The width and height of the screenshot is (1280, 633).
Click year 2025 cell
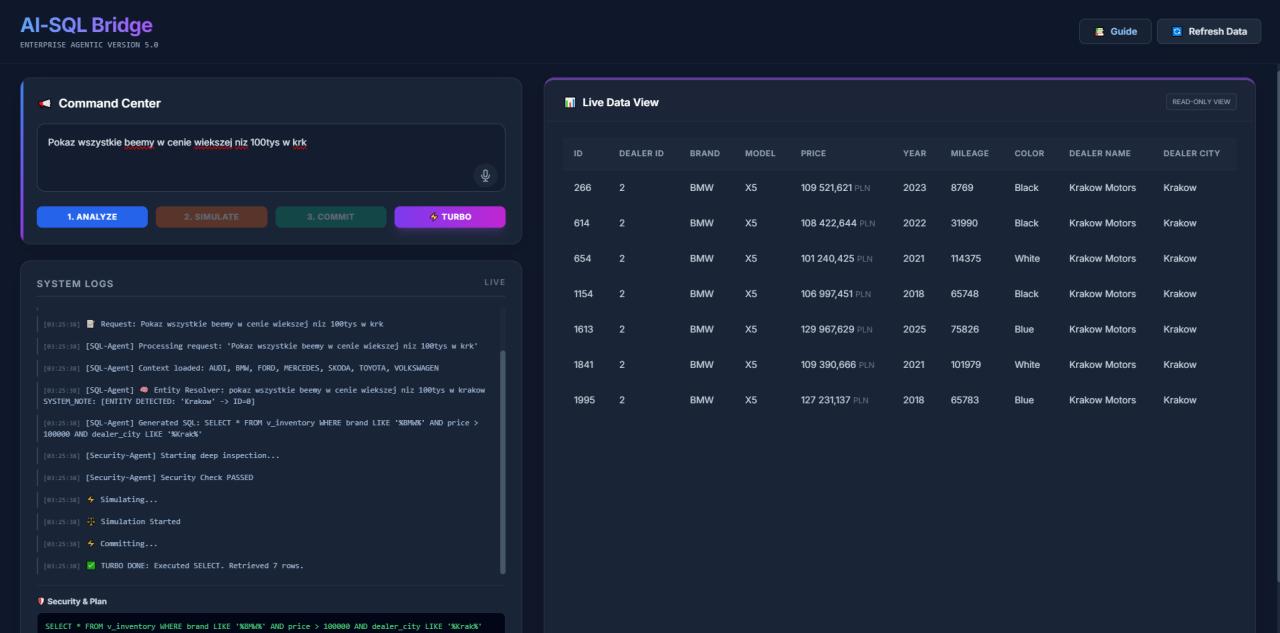(915, 329)
